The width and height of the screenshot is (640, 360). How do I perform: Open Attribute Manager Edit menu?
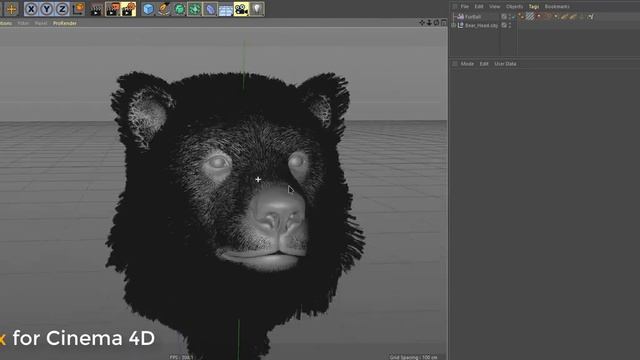pyautogui.click(x=484, y=64)
